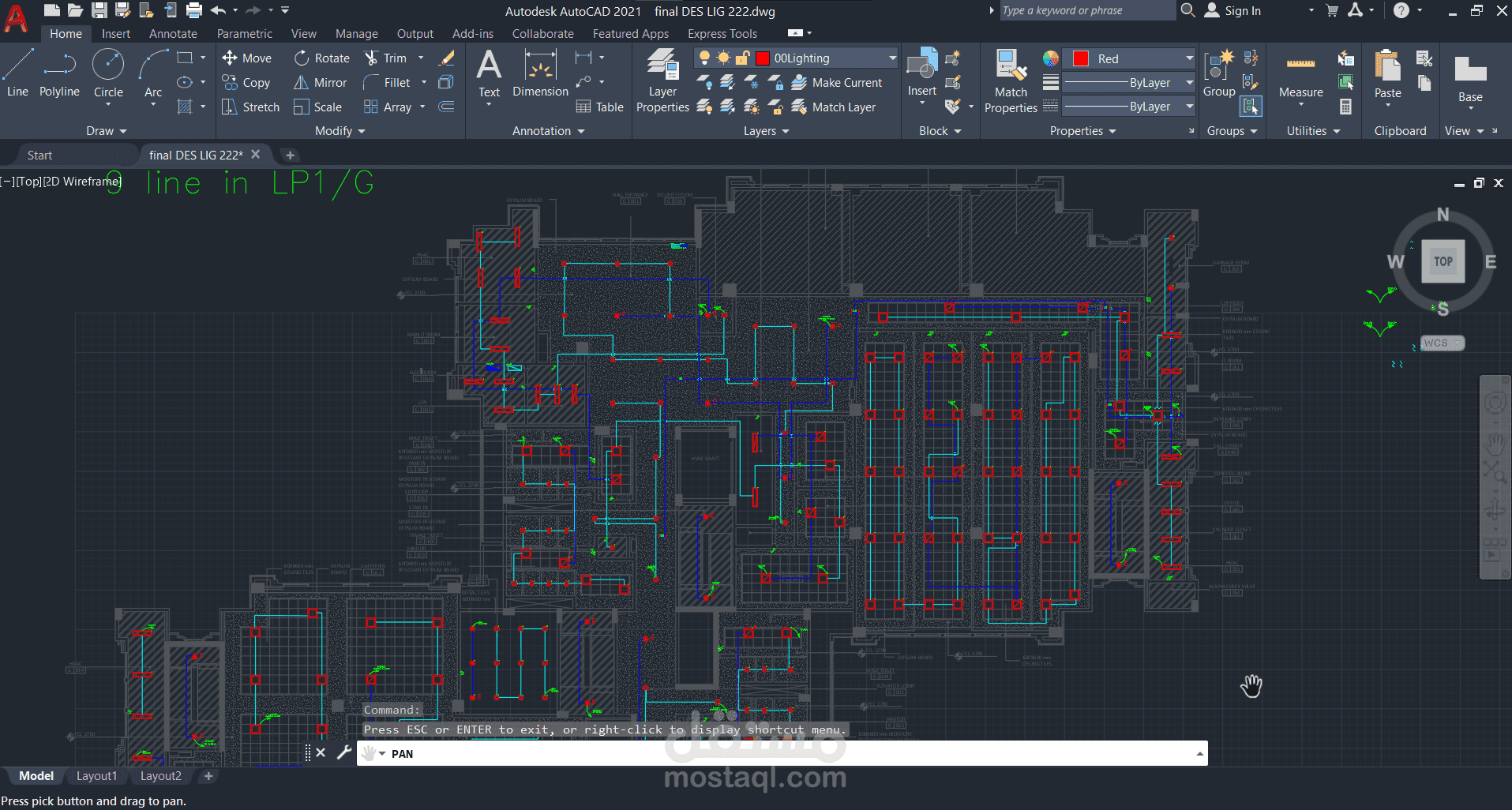Click the Mirror tool
This screenshot has width=1512, height=810.
click(320, 82)
